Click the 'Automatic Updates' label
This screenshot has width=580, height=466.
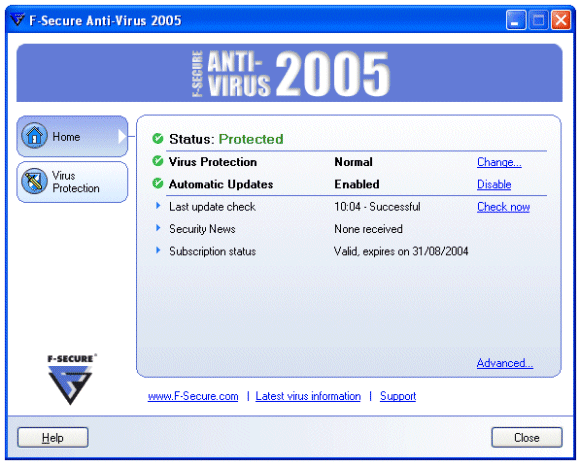pos(221,184)
